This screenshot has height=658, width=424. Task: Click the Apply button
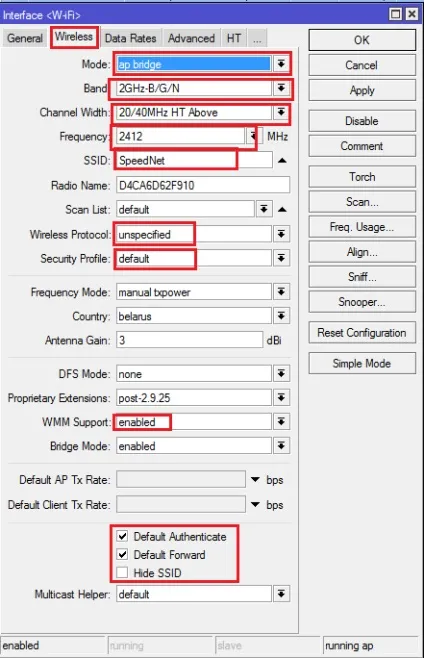click(362, 90)
